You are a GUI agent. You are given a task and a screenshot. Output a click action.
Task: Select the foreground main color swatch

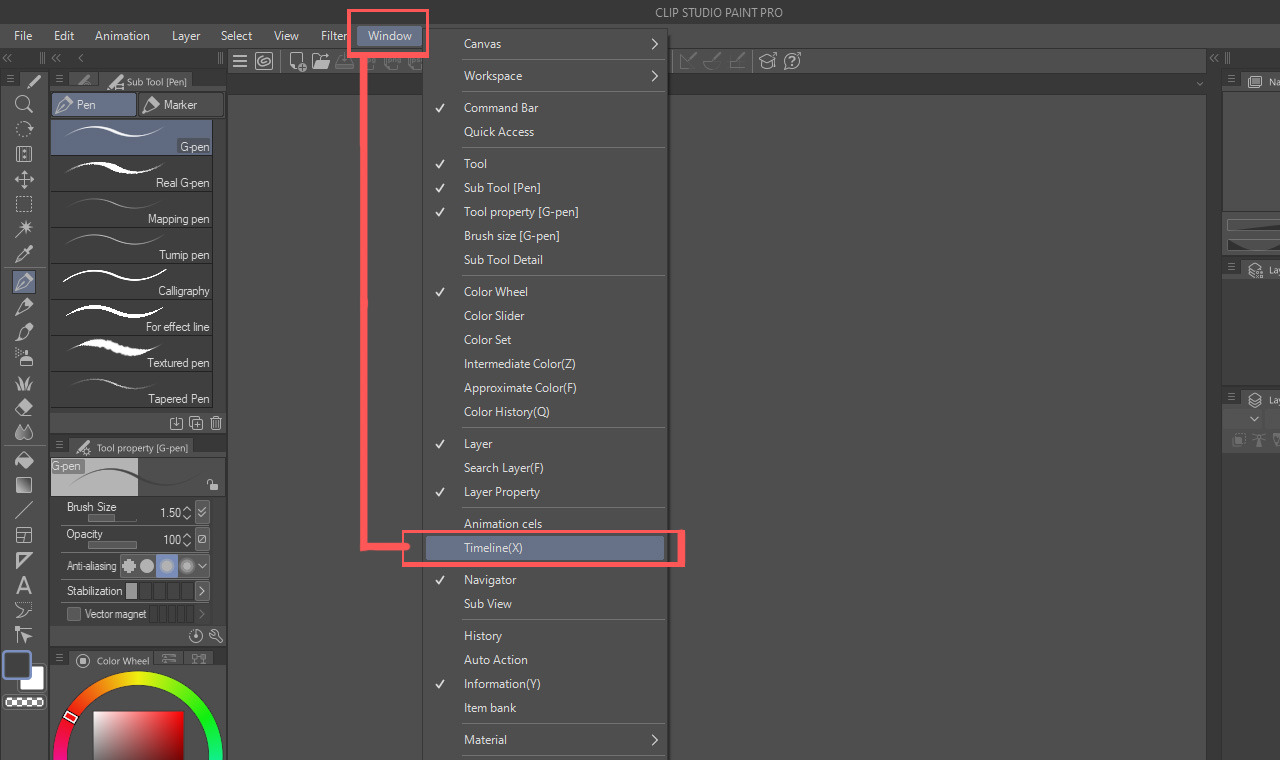point(17,665)
